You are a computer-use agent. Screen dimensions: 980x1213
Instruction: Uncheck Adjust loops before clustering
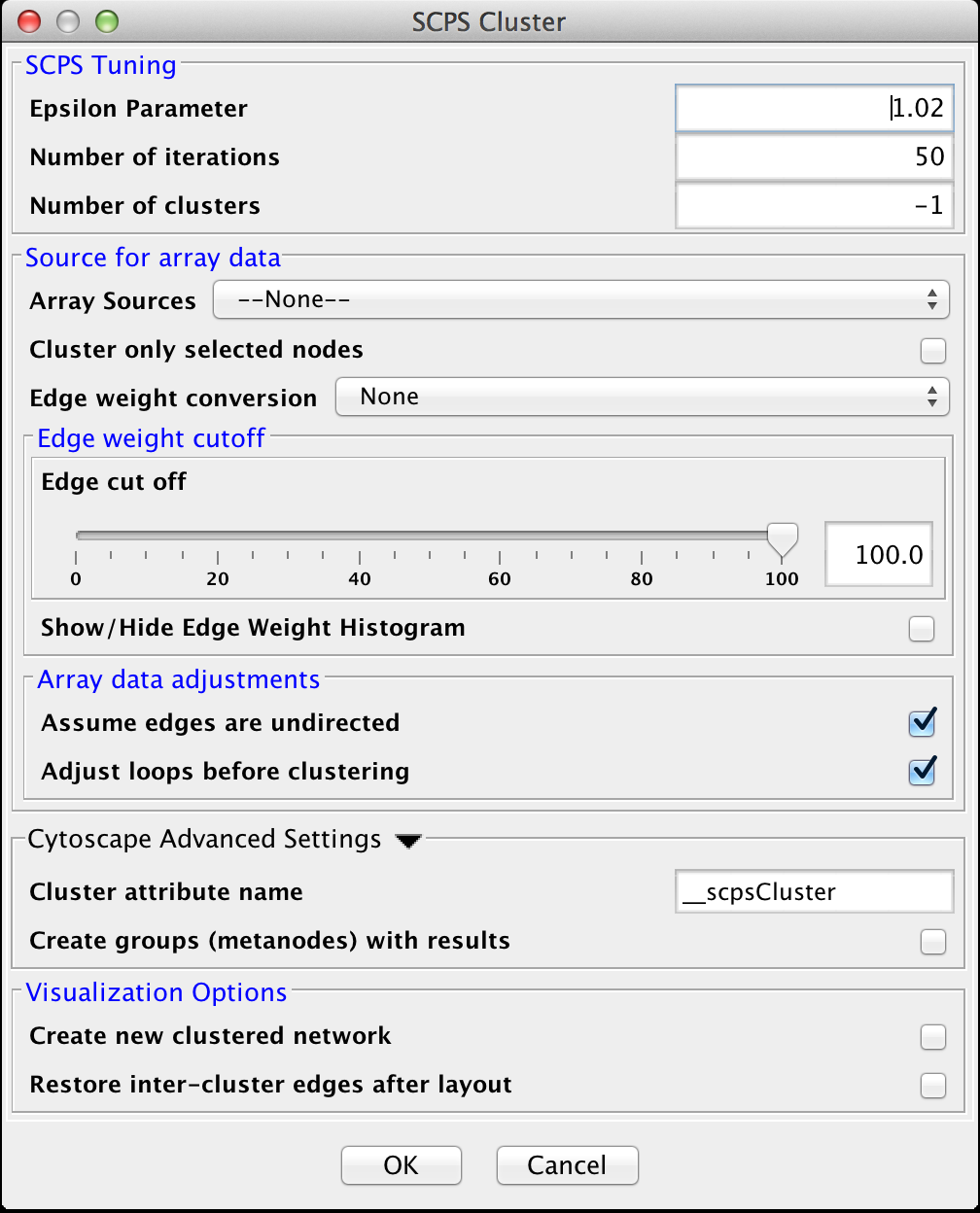[x=921, y=772]
